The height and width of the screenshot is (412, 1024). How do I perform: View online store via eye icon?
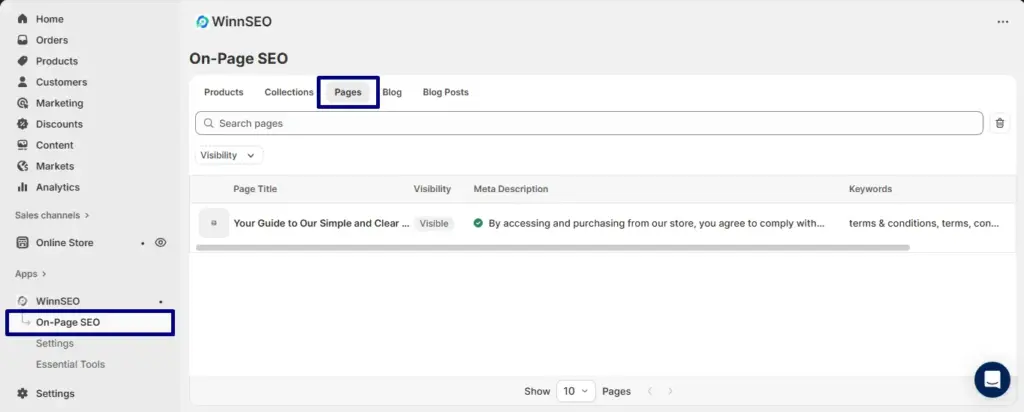tap(161, 242)
